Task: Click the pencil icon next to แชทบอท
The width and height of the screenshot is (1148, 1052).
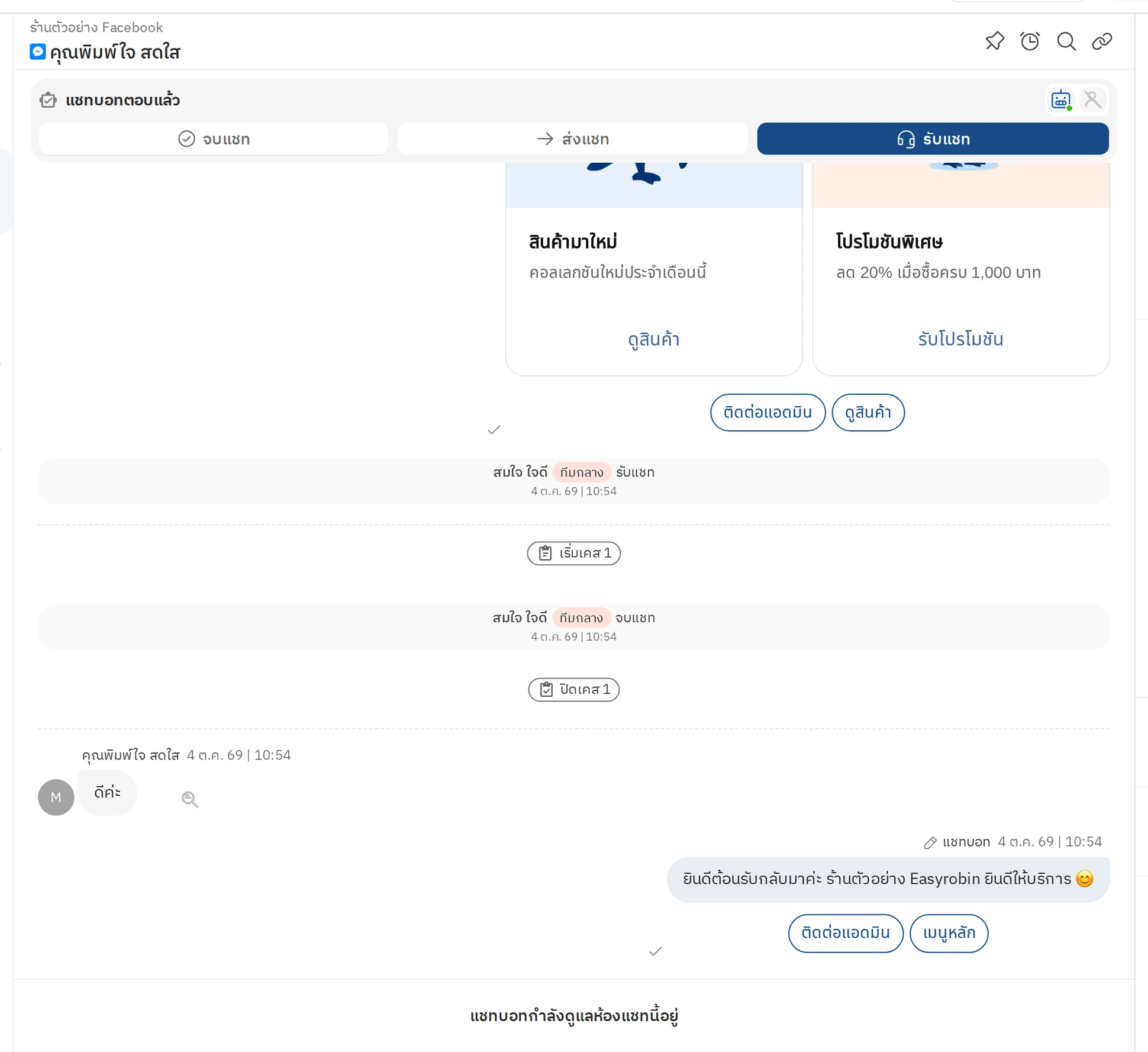Action: [x=930, y=842]
